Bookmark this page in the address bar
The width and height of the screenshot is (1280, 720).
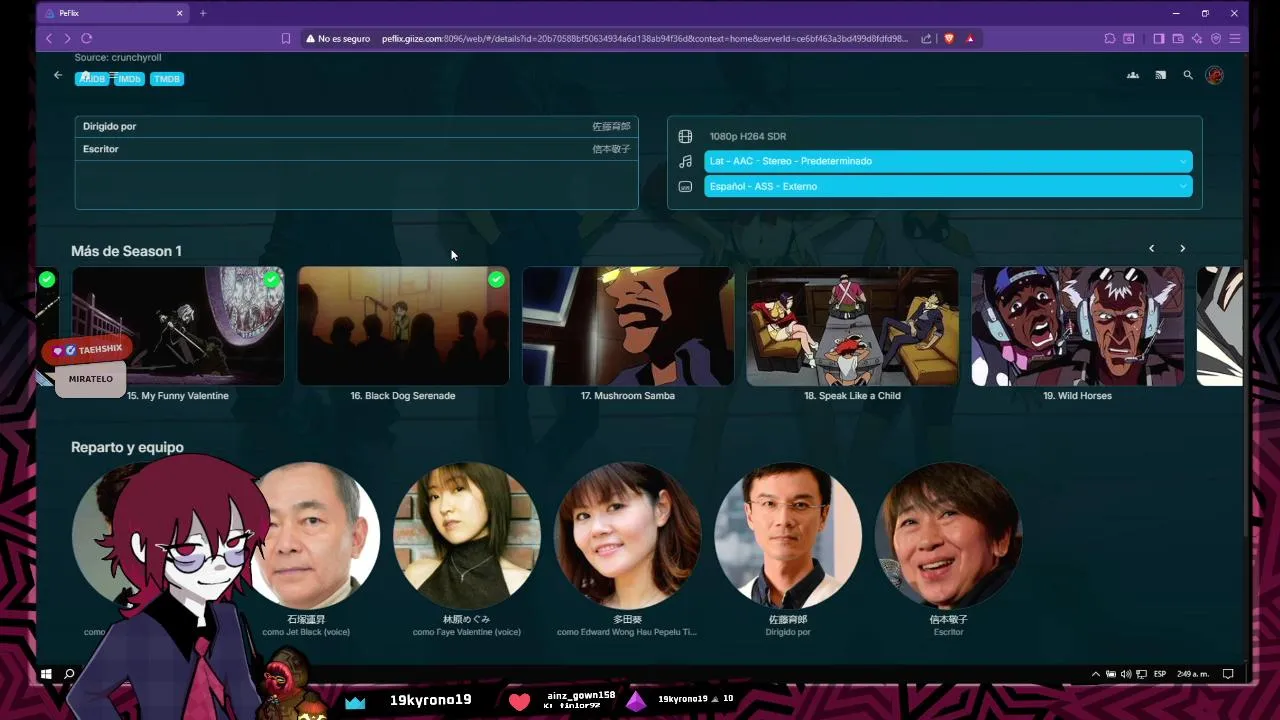[286, 38]
